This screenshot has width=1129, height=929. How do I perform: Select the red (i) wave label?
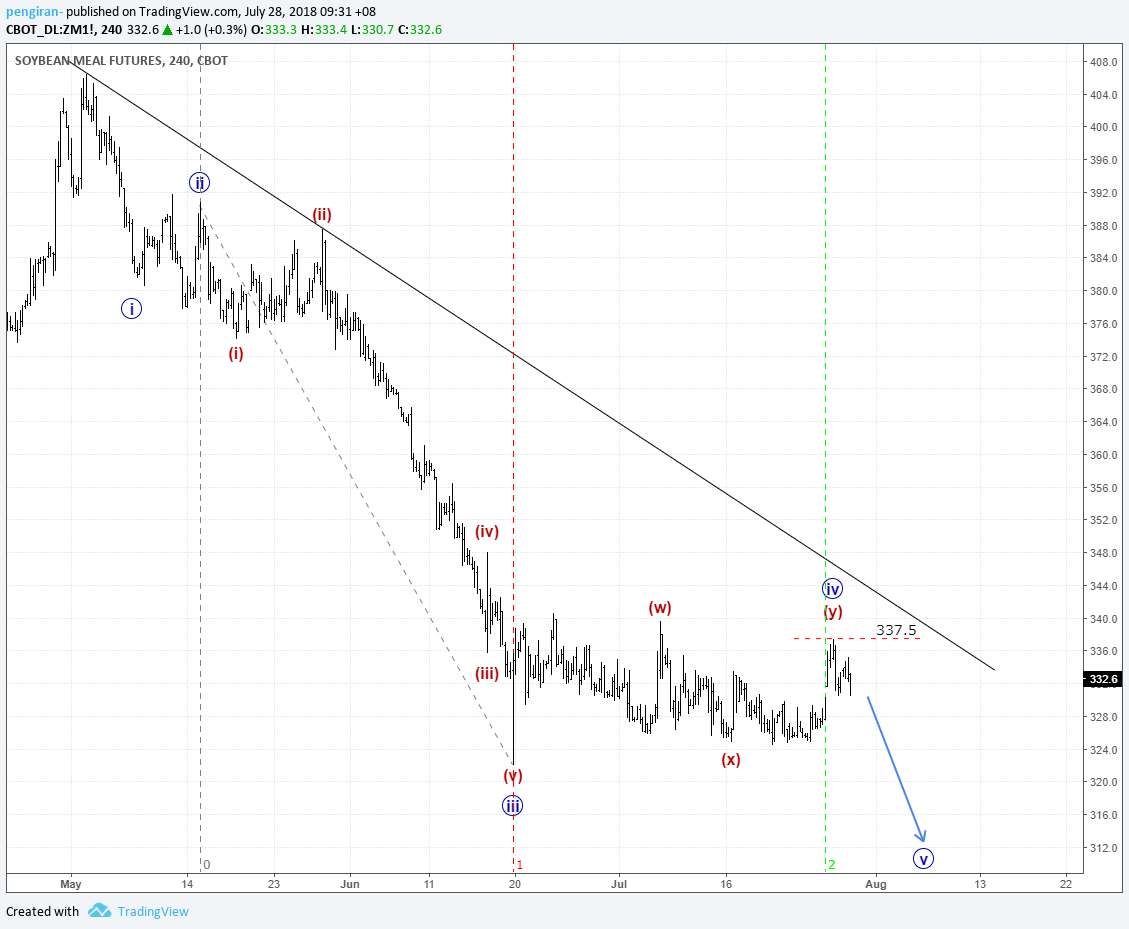click(236, 354)
